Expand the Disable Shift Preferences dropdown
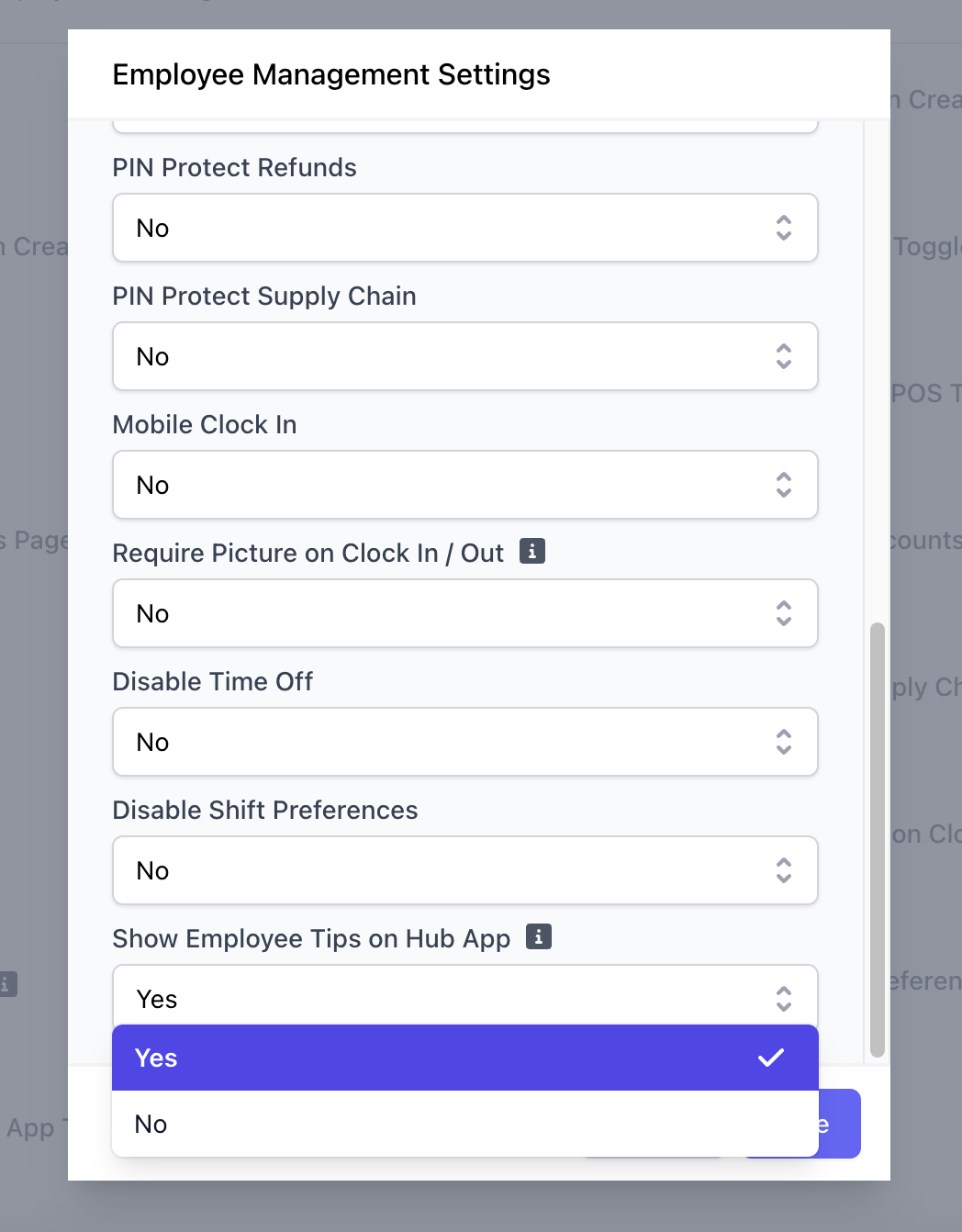Image resolution: width=962 pixels, height=1232 pixels. [464, 870]
